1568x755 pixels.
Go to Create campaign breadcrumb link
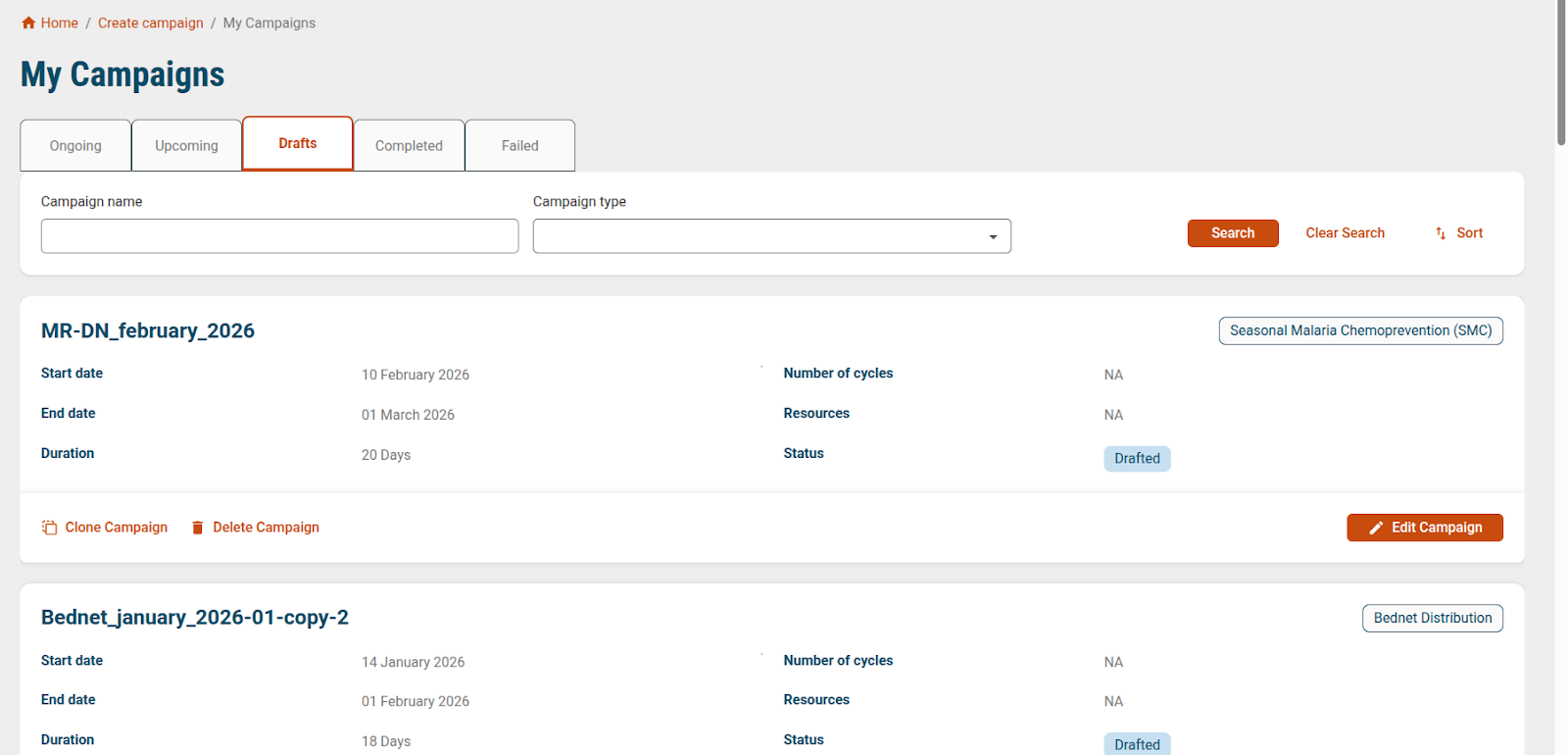point(151,23)
